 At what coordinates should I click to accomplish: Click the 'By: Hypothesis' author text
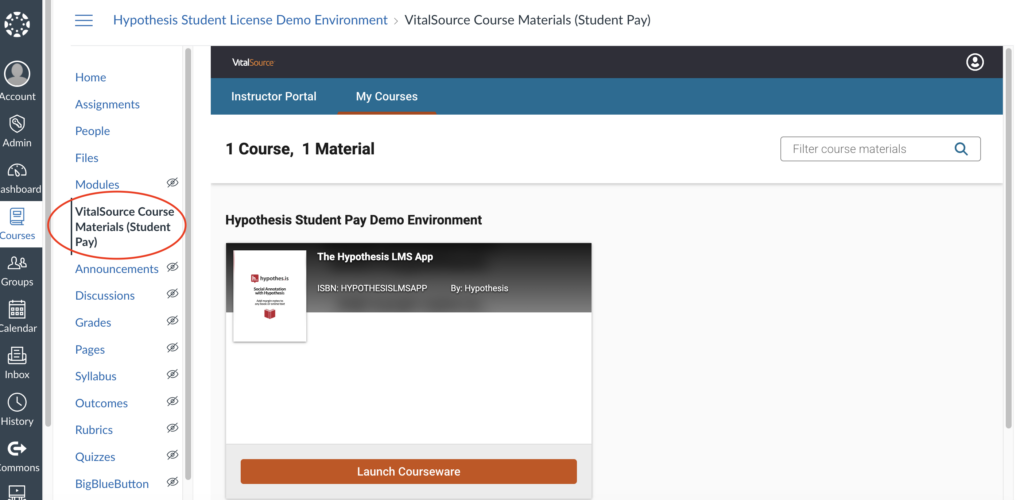[479, 288]
